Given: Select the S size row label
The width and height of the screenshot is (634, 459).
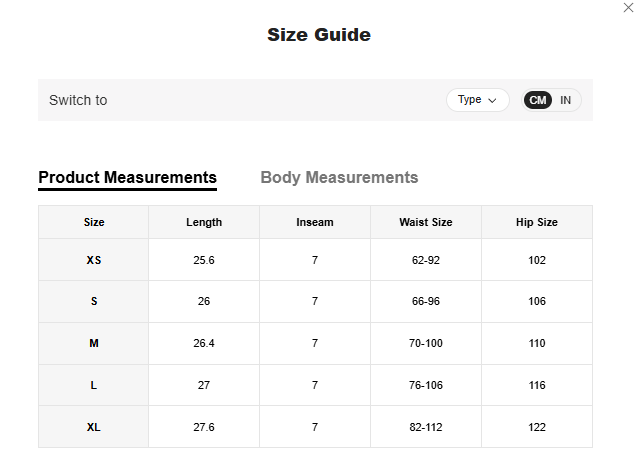Looking at the screenshot, I should (x=94, y=301).
